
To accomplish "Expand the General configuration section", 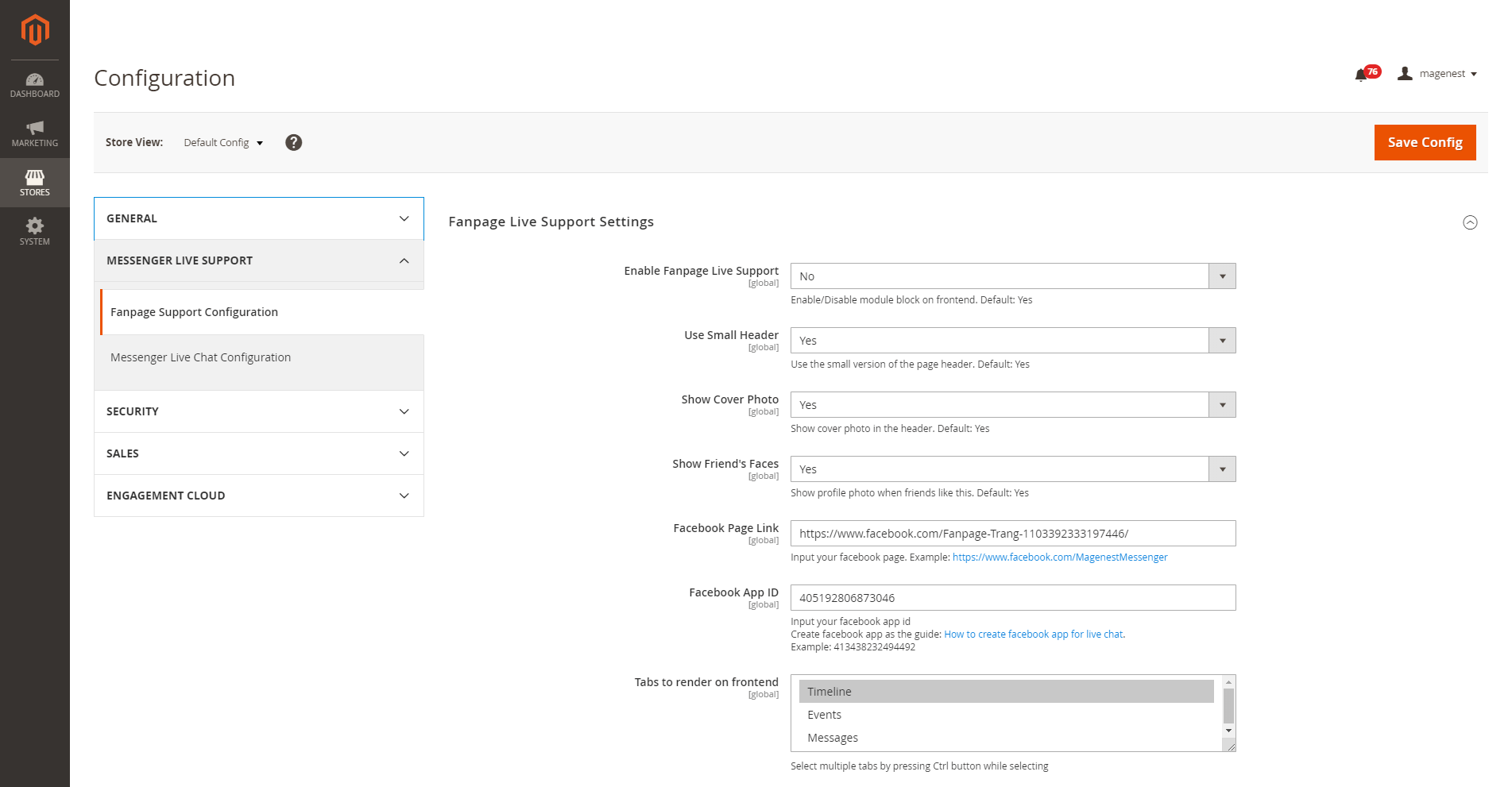I will [258, 218].
